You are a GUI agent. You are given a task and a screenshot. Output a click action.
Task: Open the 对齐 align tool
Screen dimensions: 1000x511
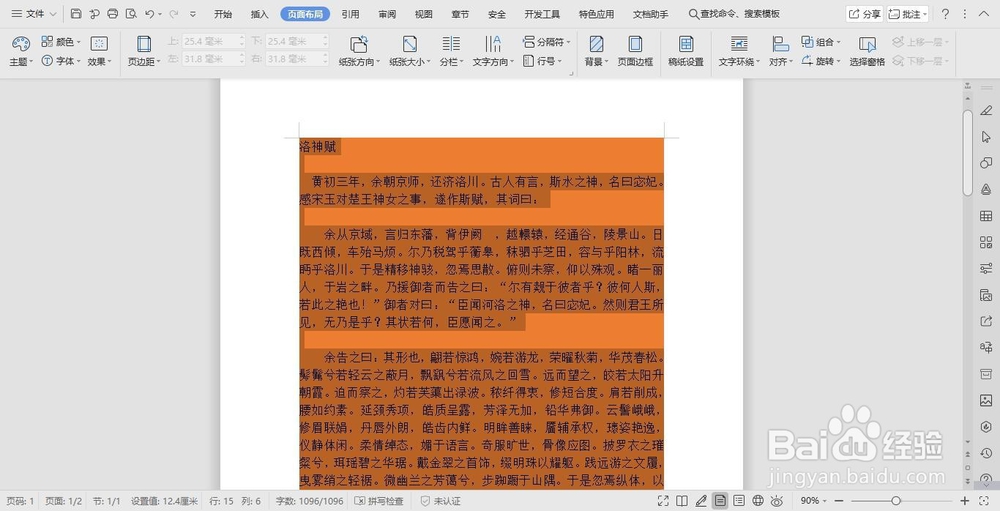pyautogui.click(x=781, y=51)
